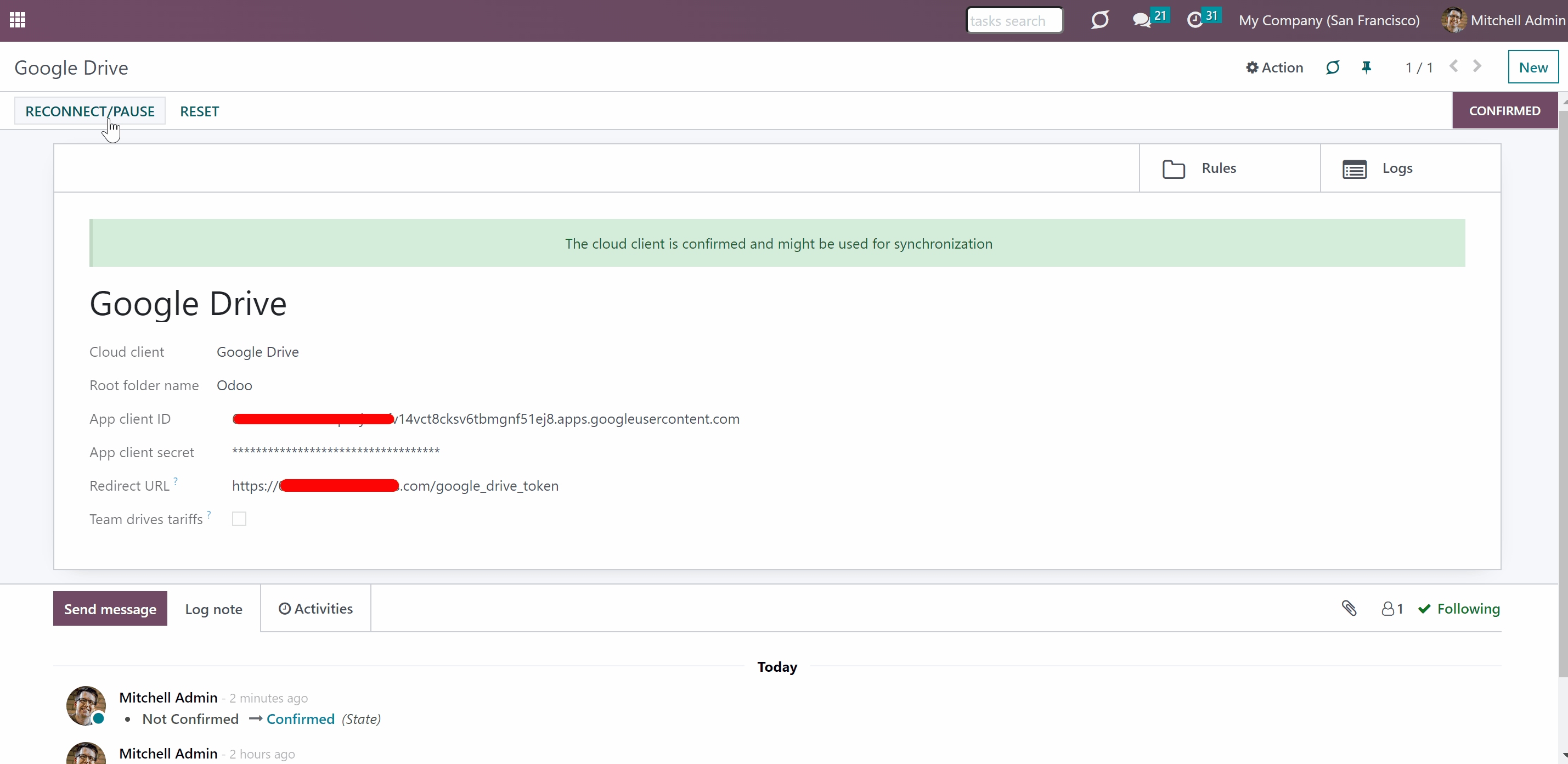Click the paperclip attachments icon
This screenshot has width=1568, height=764.
click(x=1349, y=608)
